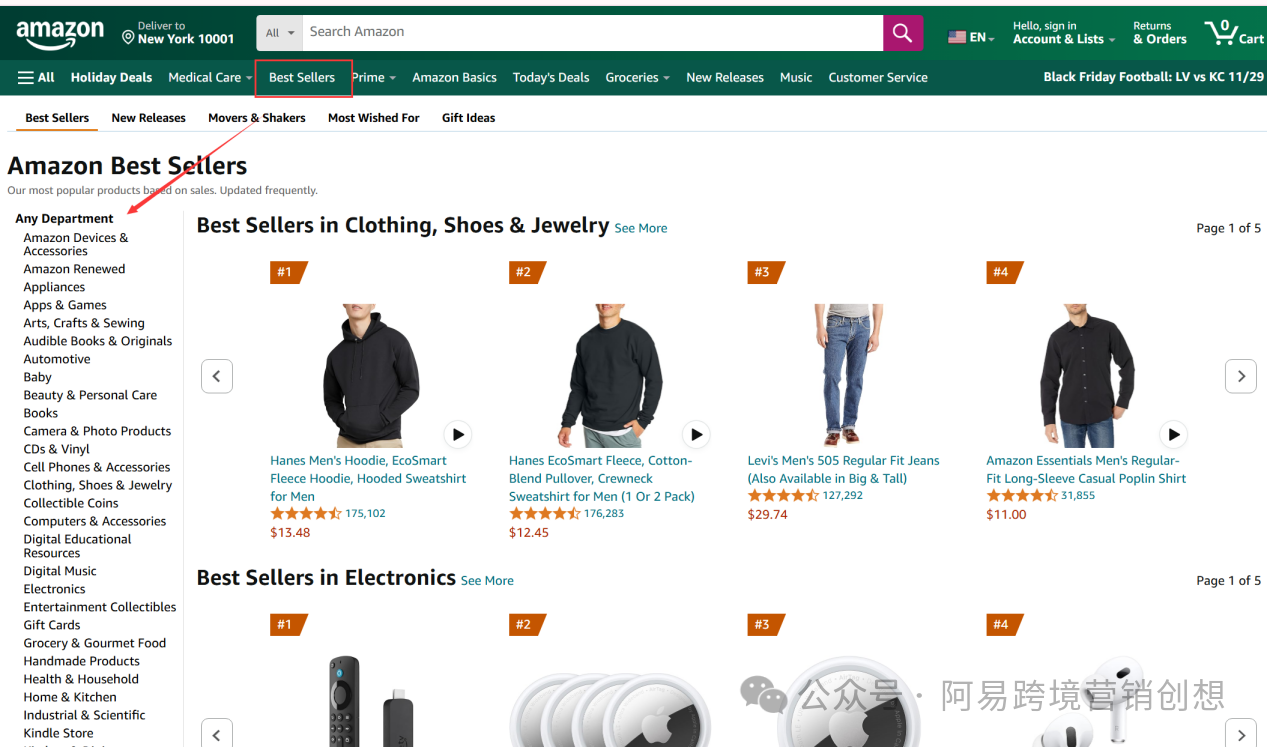Viewport: 1267px width, 747px height.
Task: Click the Amazon logo
Action: (x=60, y=34)
